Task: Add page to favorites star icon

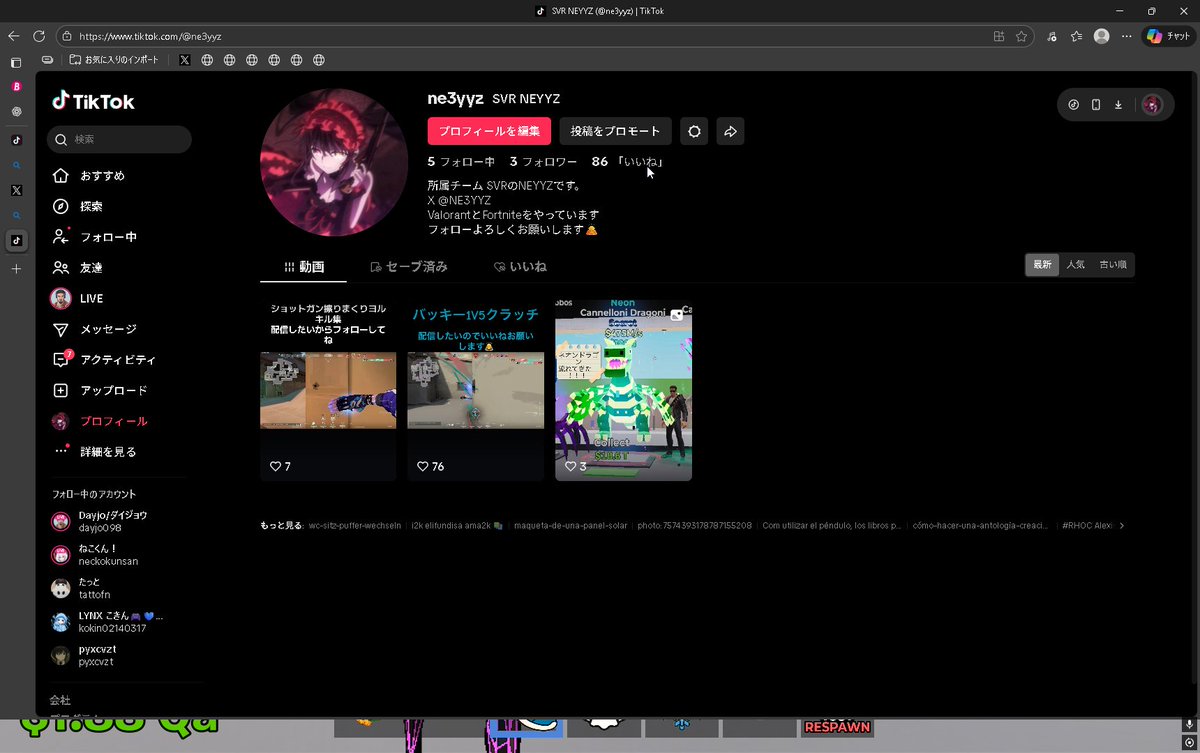Action: (x=1021, y=36)
